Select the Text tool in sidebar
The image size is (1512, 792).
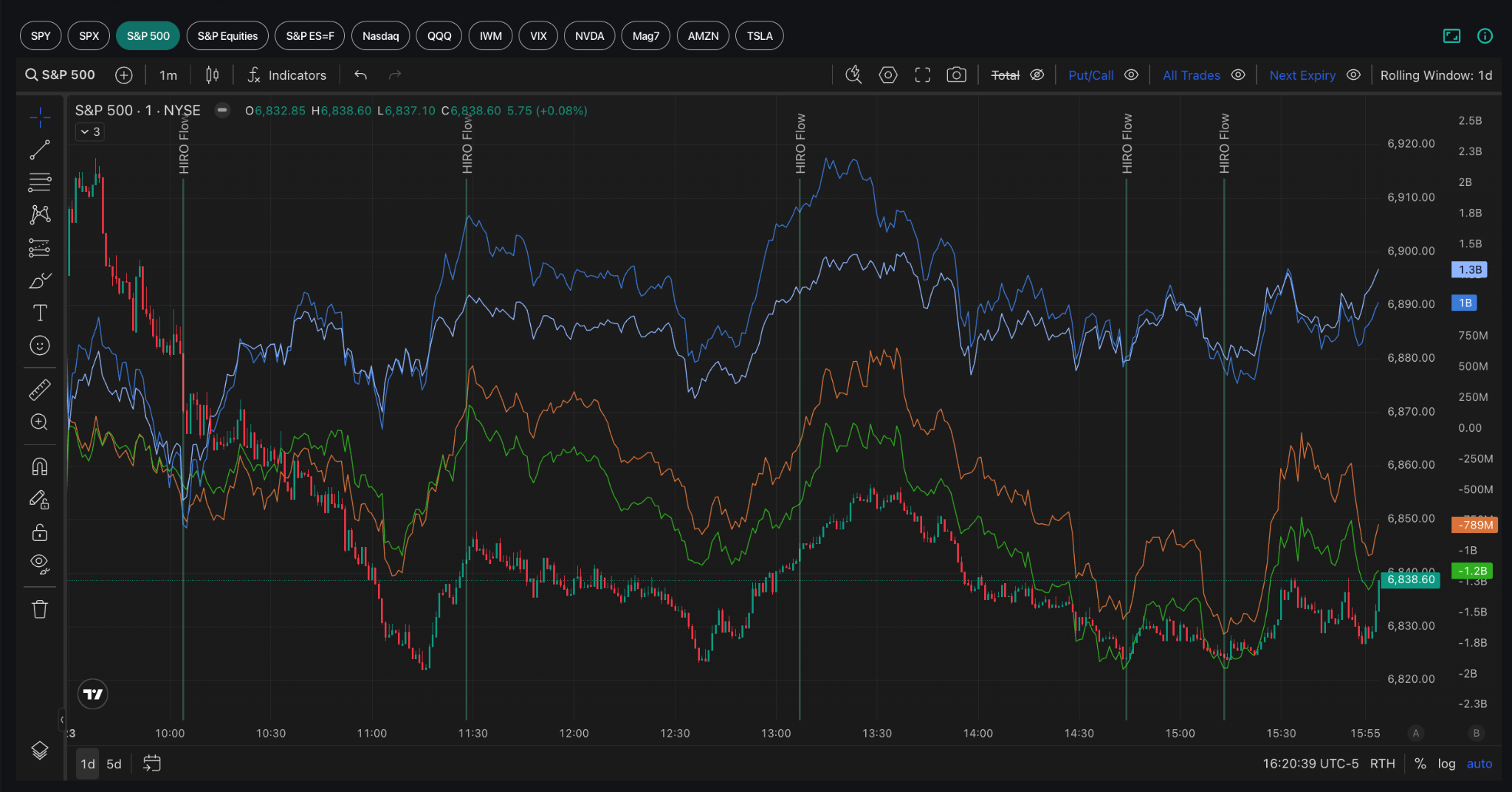(40, 313)
